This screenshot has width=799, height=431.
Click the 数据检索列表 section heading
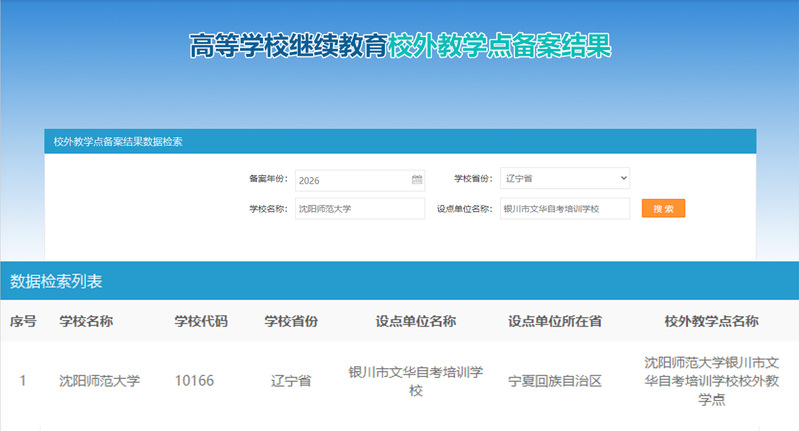[56, 281]
